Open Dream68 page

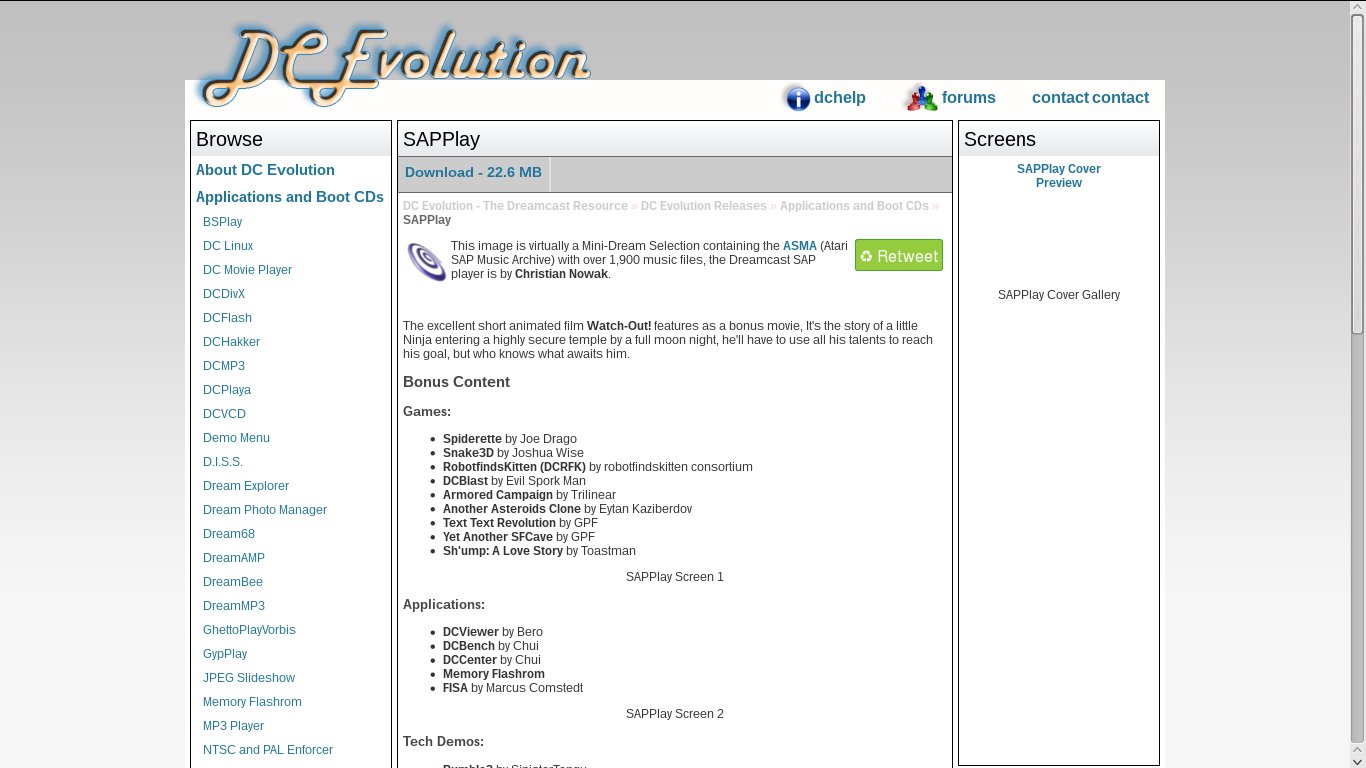[229, 534]
